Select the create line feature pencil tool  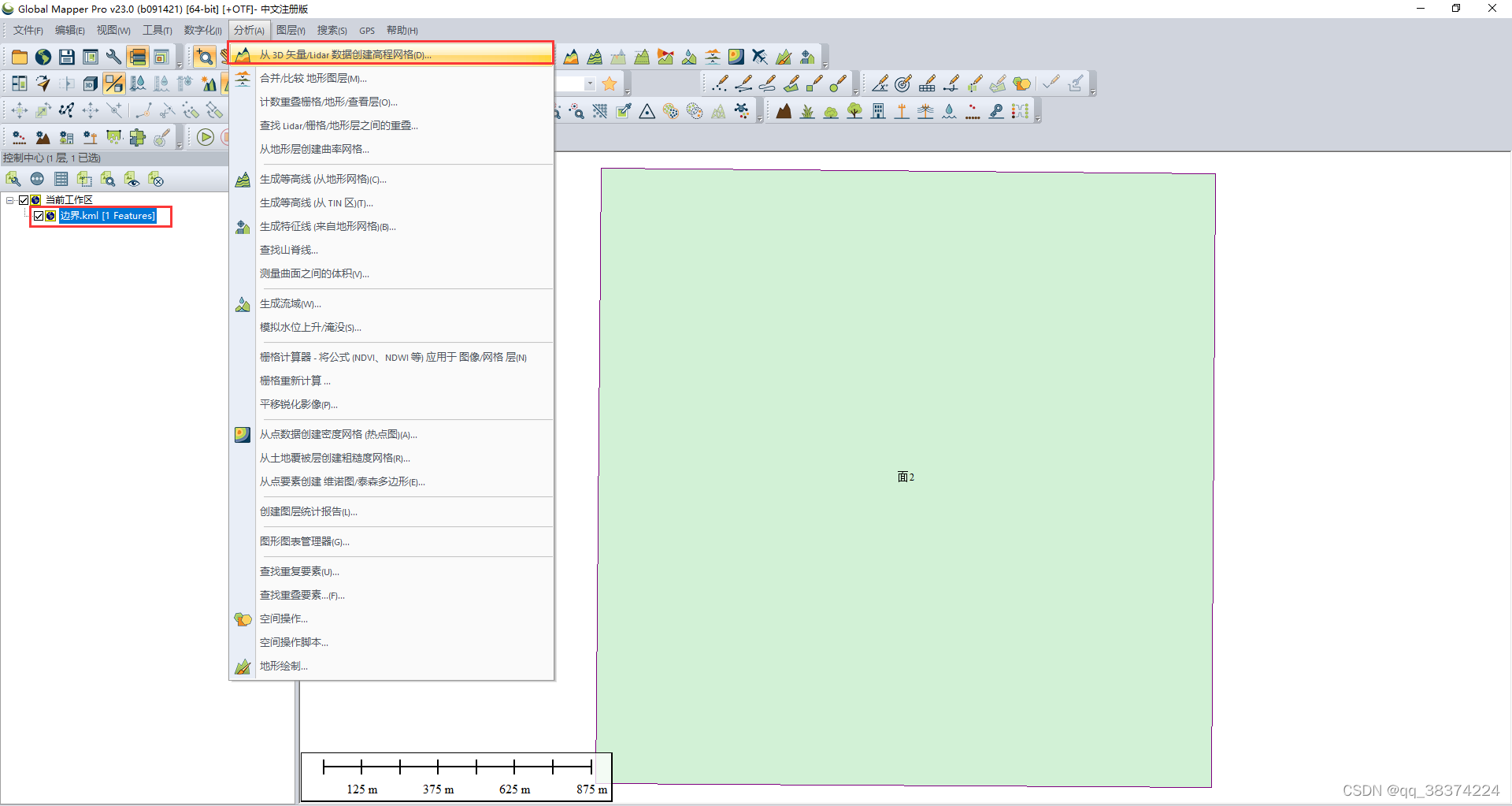pos(743,84)
